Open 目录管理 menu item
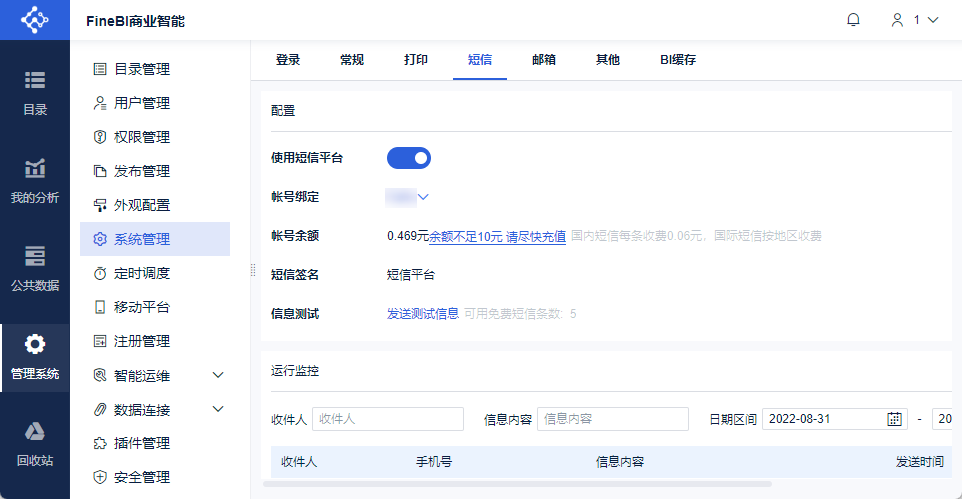Image resolution: width=962 pixels, height=499 pixels. pos(155,69)
